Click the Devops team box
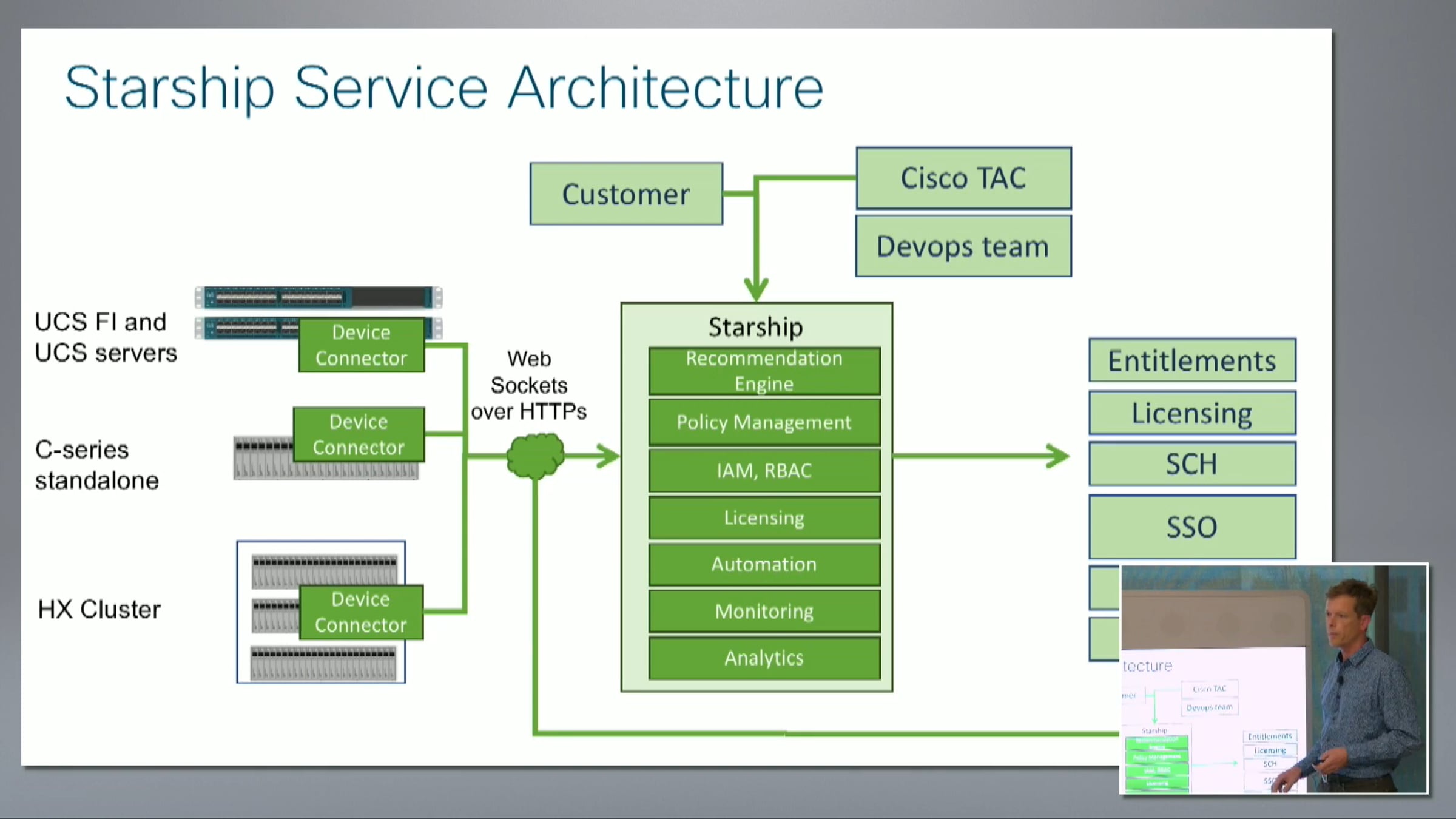This screenshot has width=1456, height=819. (963, 247)
